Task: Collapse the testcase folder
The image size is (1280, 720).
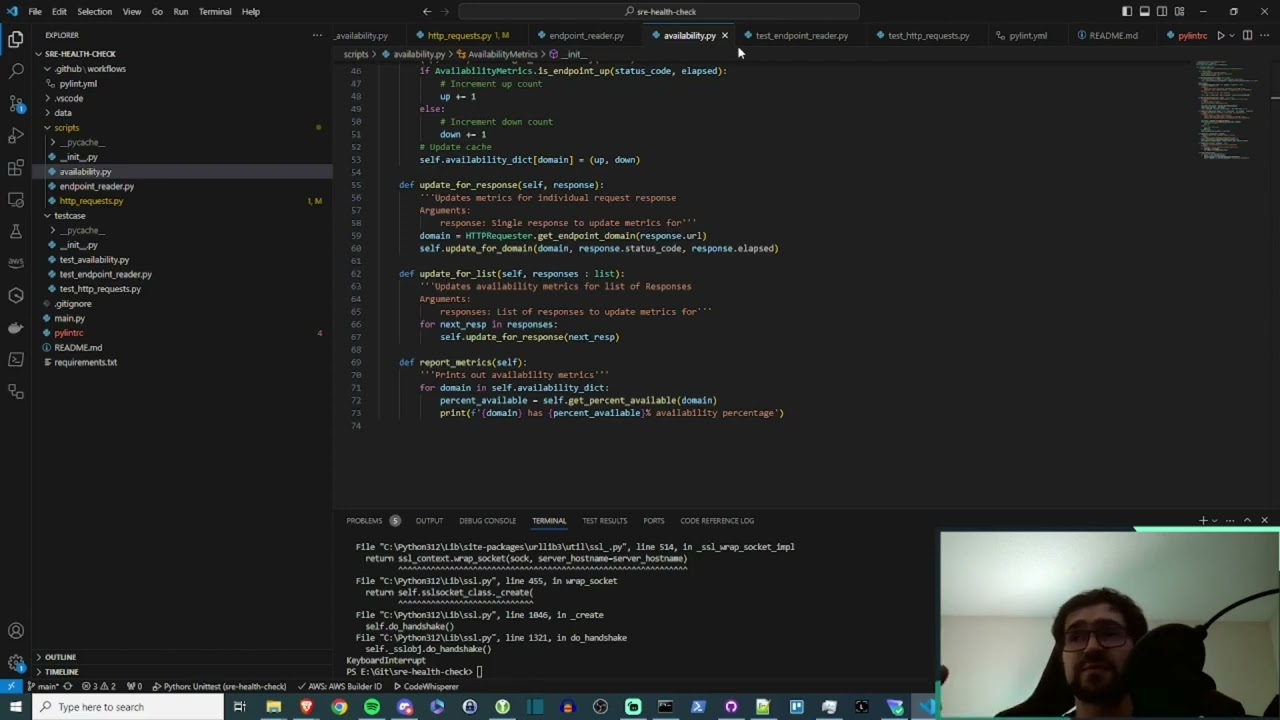Action: pos(69,215)
